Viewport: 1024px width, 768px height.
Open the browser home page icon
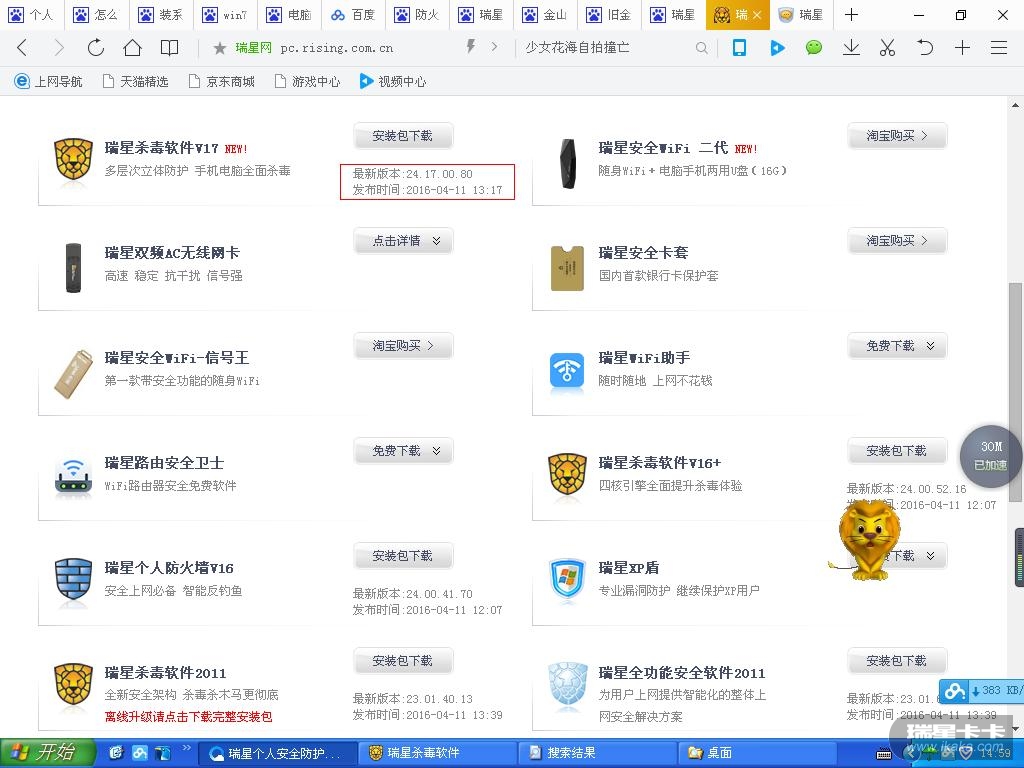point(133,47)
